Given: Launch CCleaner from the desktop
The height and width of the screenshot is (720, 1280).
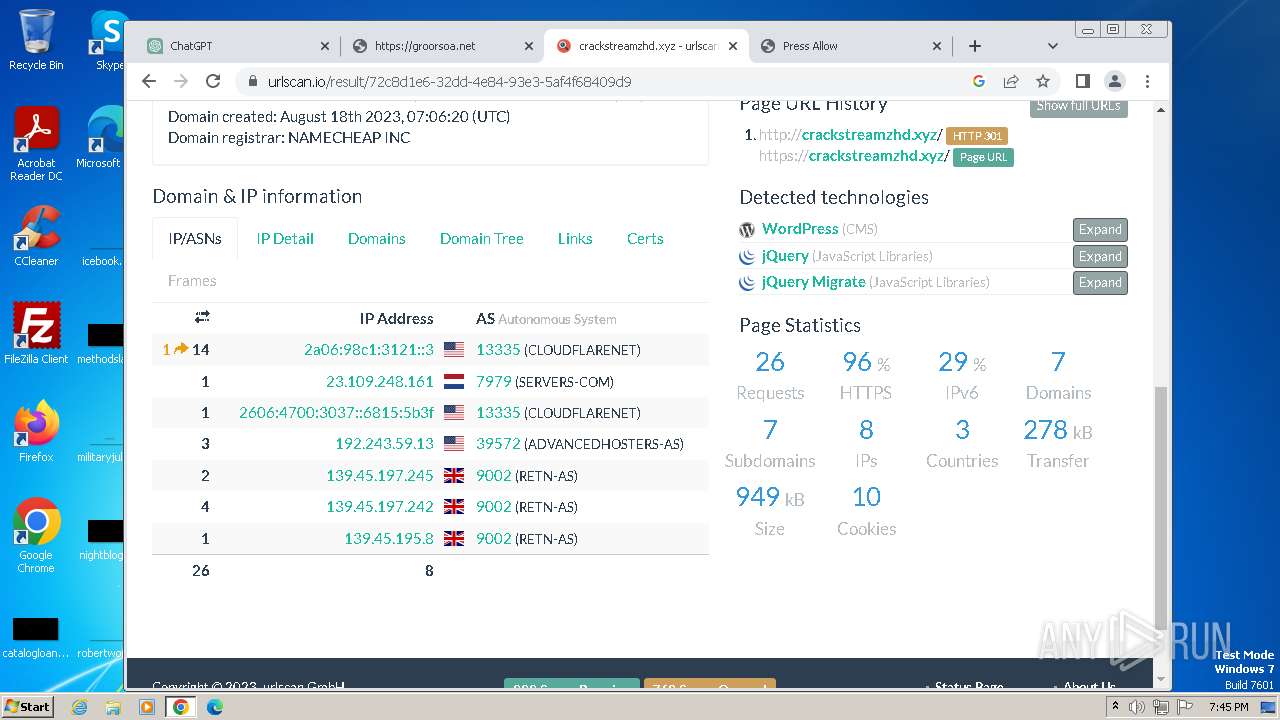Looking at the screenshot, I should tap(36, 237).
